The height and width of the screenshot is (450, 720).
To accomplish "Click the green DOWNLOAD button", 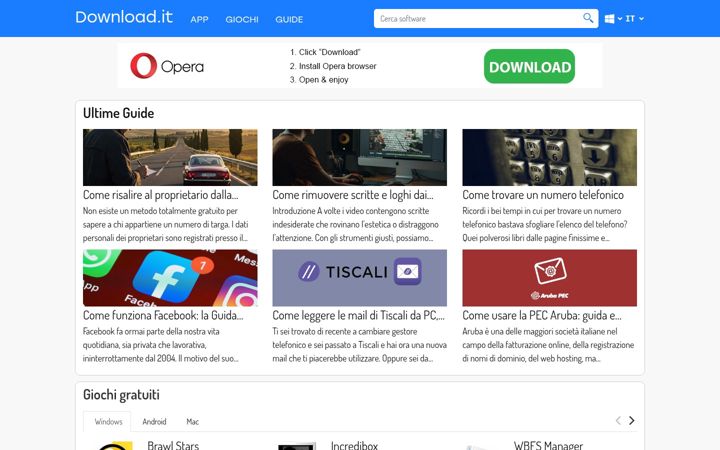I will 529,67.
